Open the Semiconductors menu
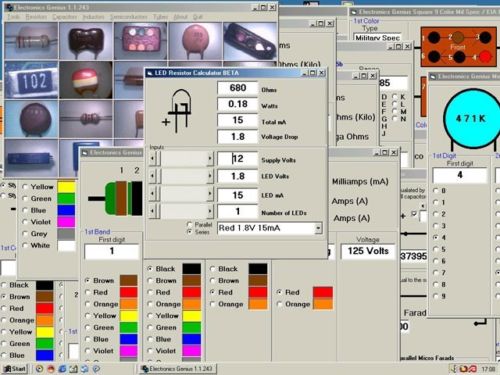The image size is (500, 375). tap(128, 17)
